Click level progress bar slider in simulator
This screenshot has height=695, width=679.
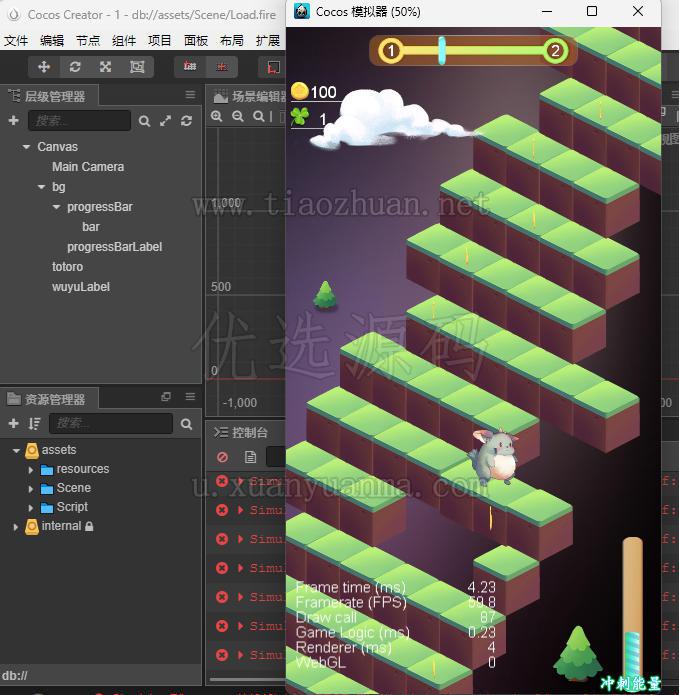point(442,51)
